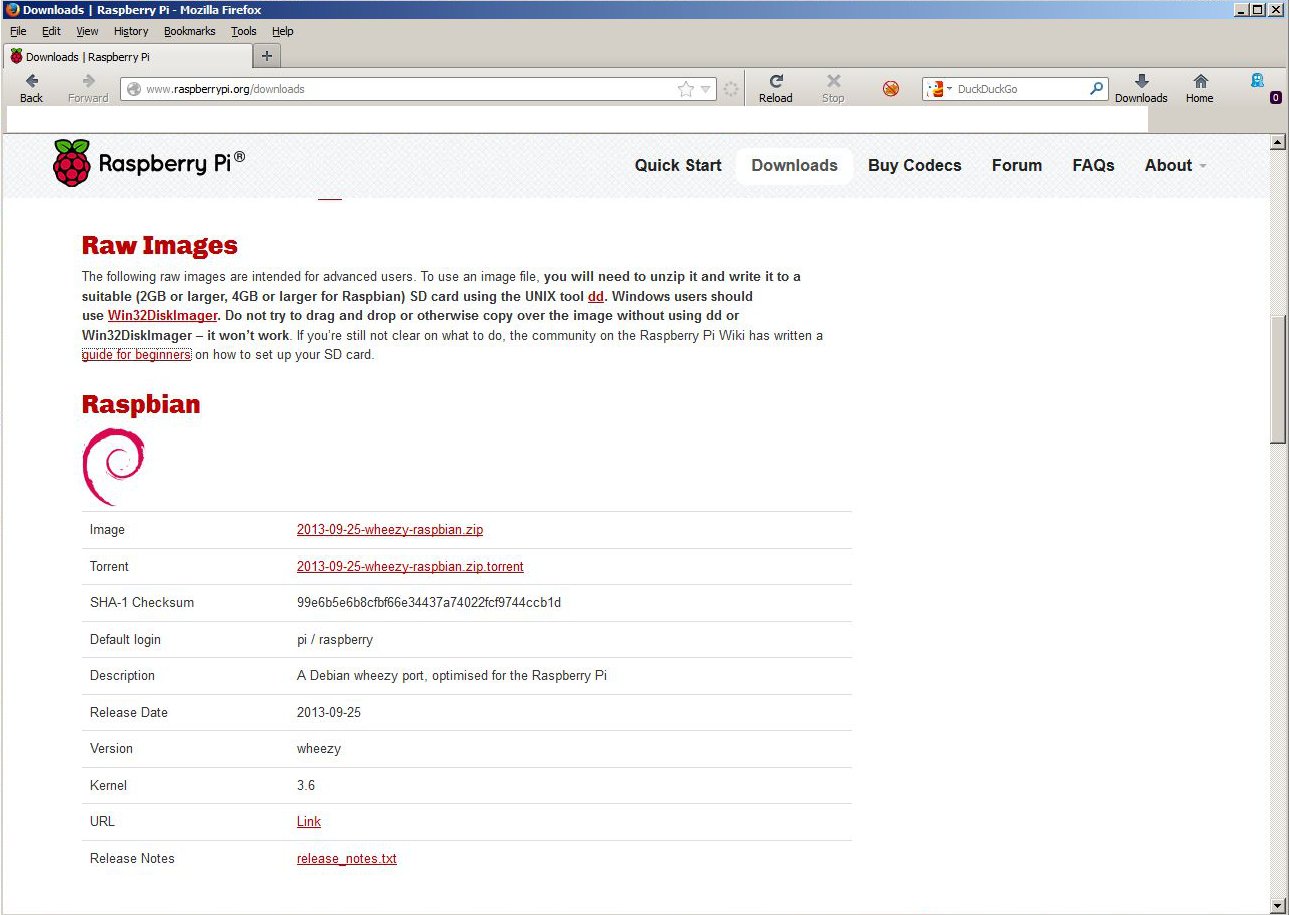Viewport: 1289px width, 915px height.
Task: Click the scrollbar down arrow
Action: 1277,905
